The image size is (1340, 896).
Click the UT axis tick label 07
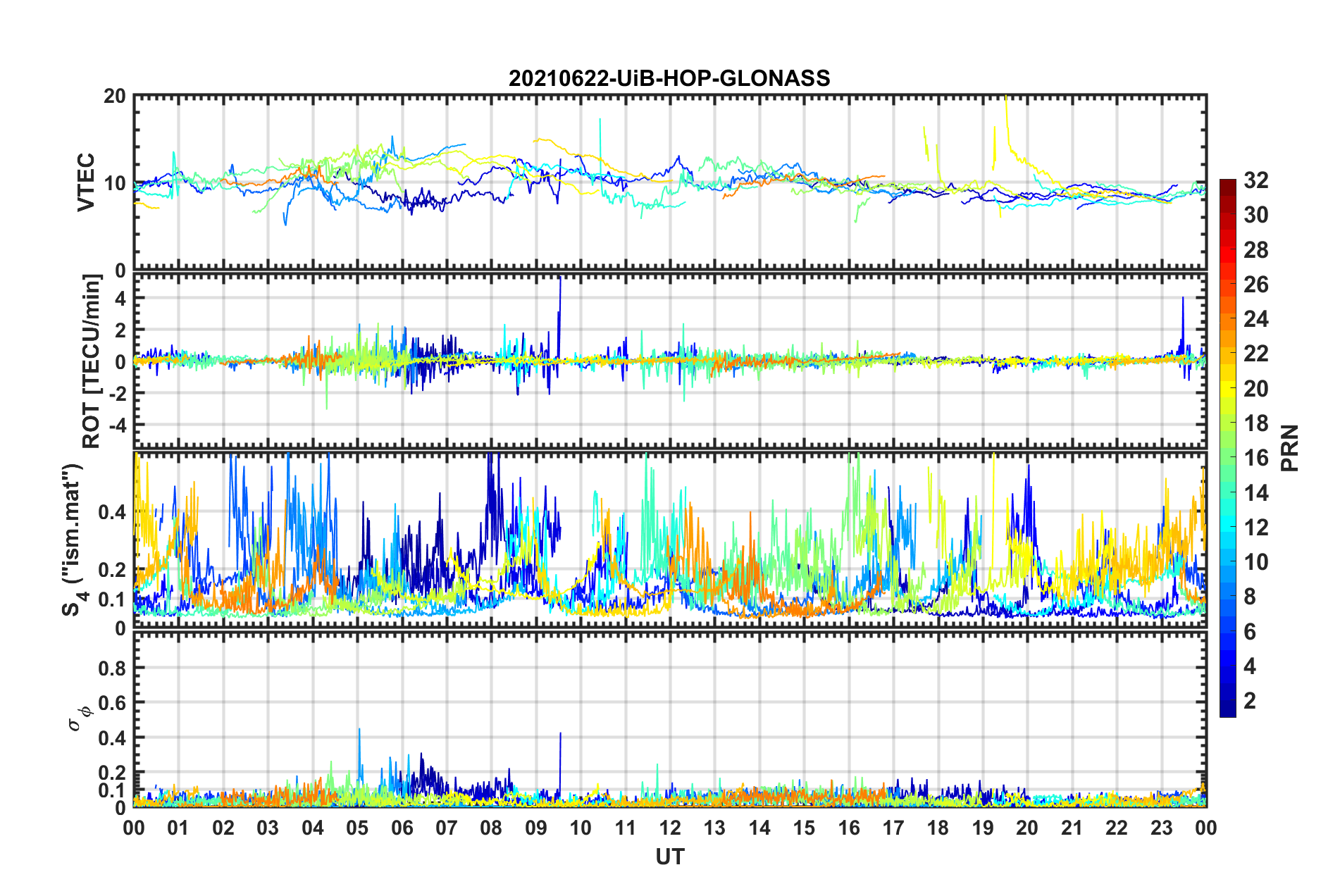(x=447, y=828)
